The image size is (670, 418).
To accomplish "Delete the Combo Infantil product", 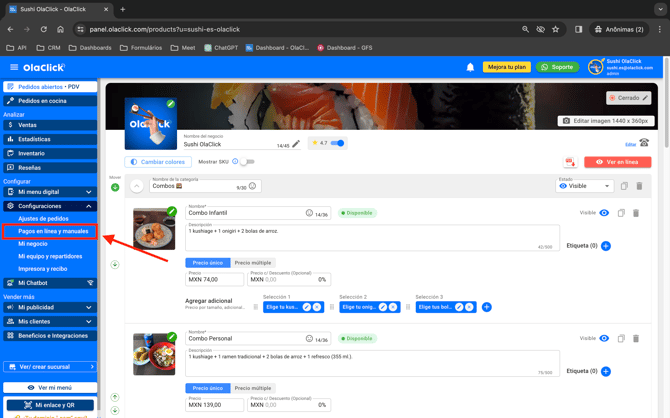I will tap(636, 213).
